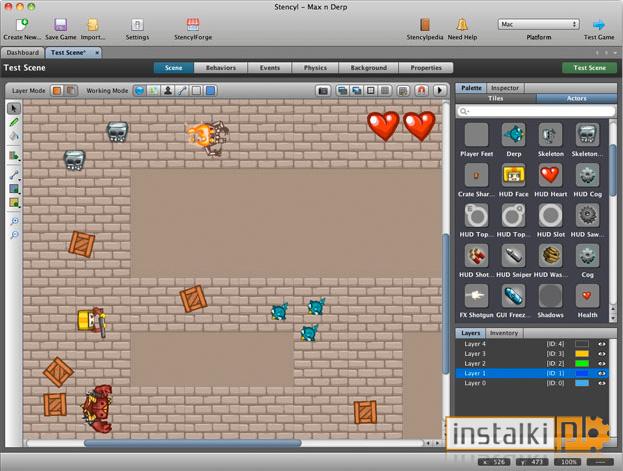Screen dimensions: 623x471
Task: Select the arrow selection tool
Action: coord(14,109)
